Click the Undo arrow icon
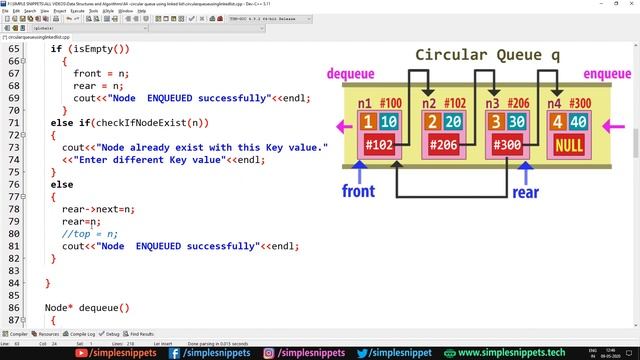Screen dimensions: 640x360 pos(69,19)
